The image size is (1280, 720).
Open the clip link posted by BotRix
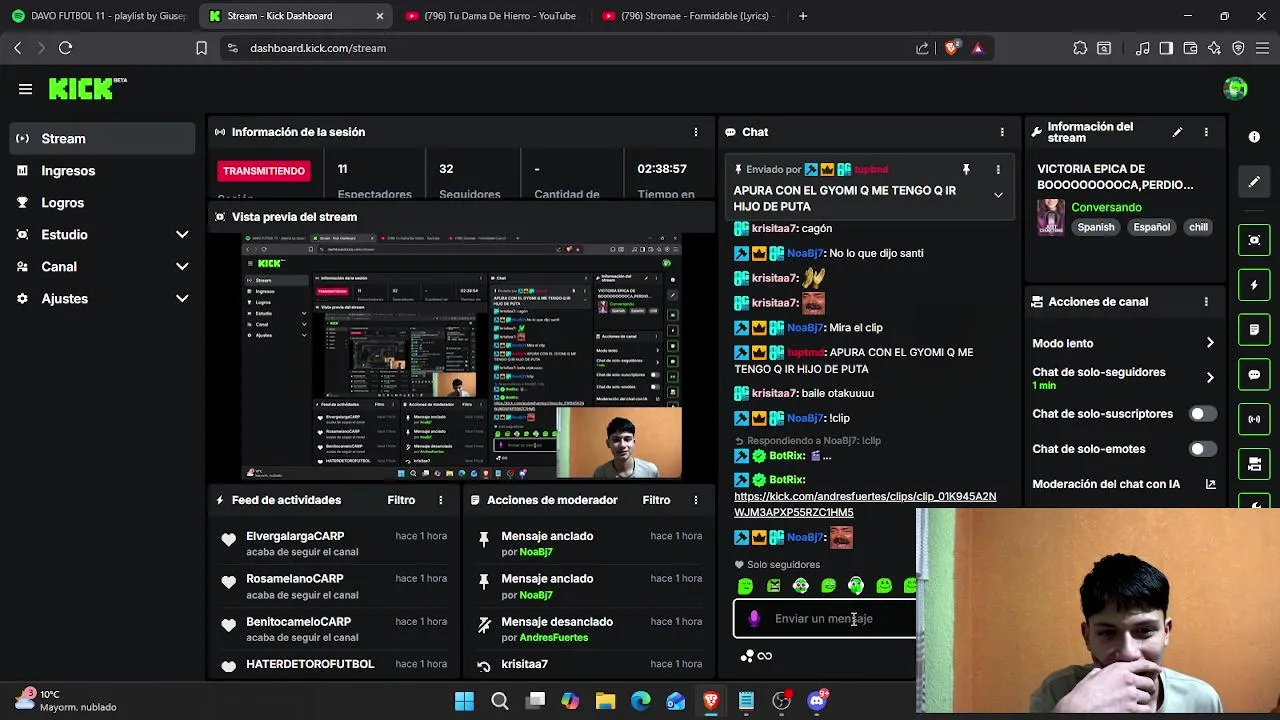pos(865,504)
